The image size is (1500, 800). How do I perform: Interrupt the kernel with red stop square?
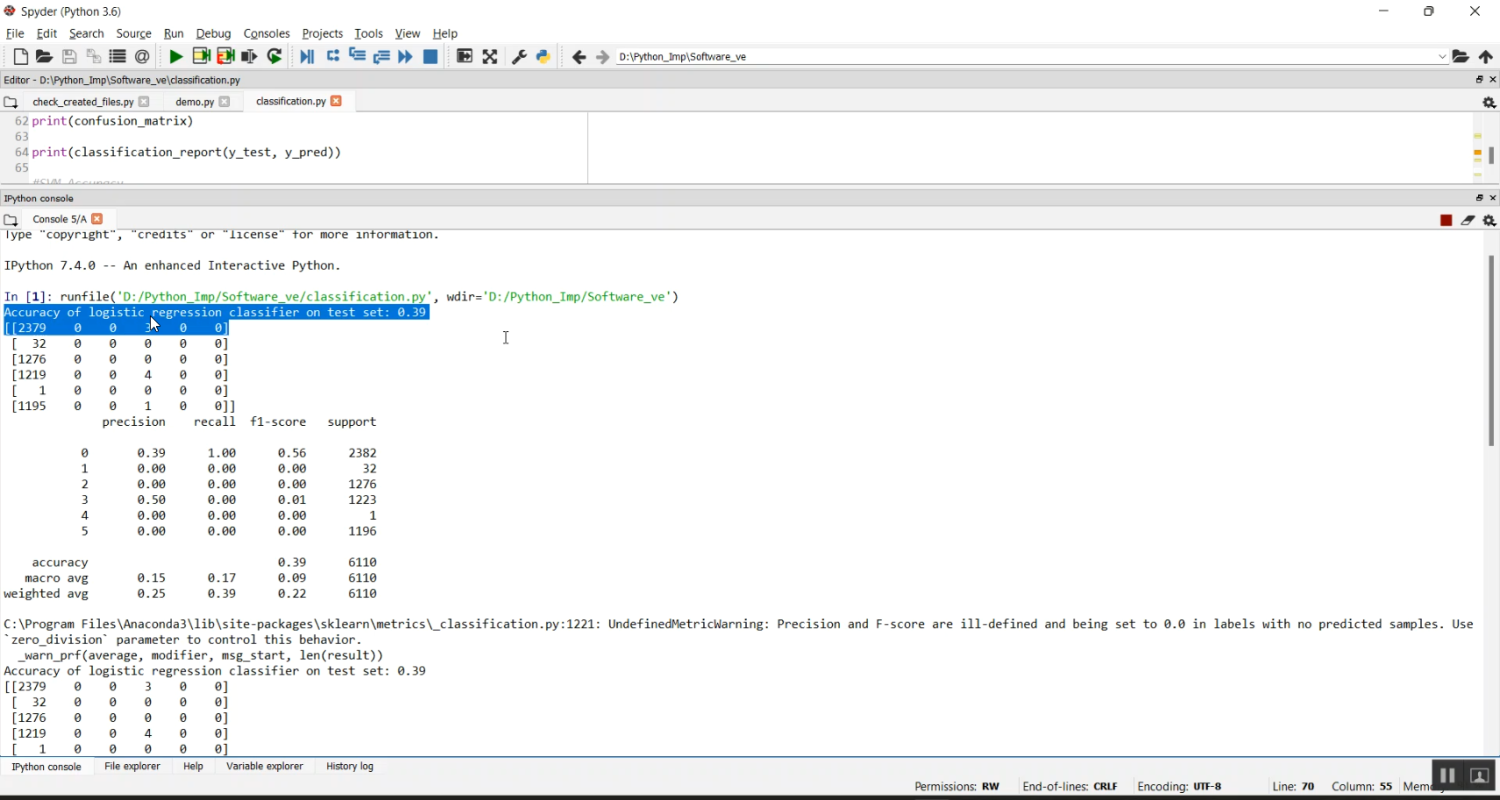click(1446, 220)
